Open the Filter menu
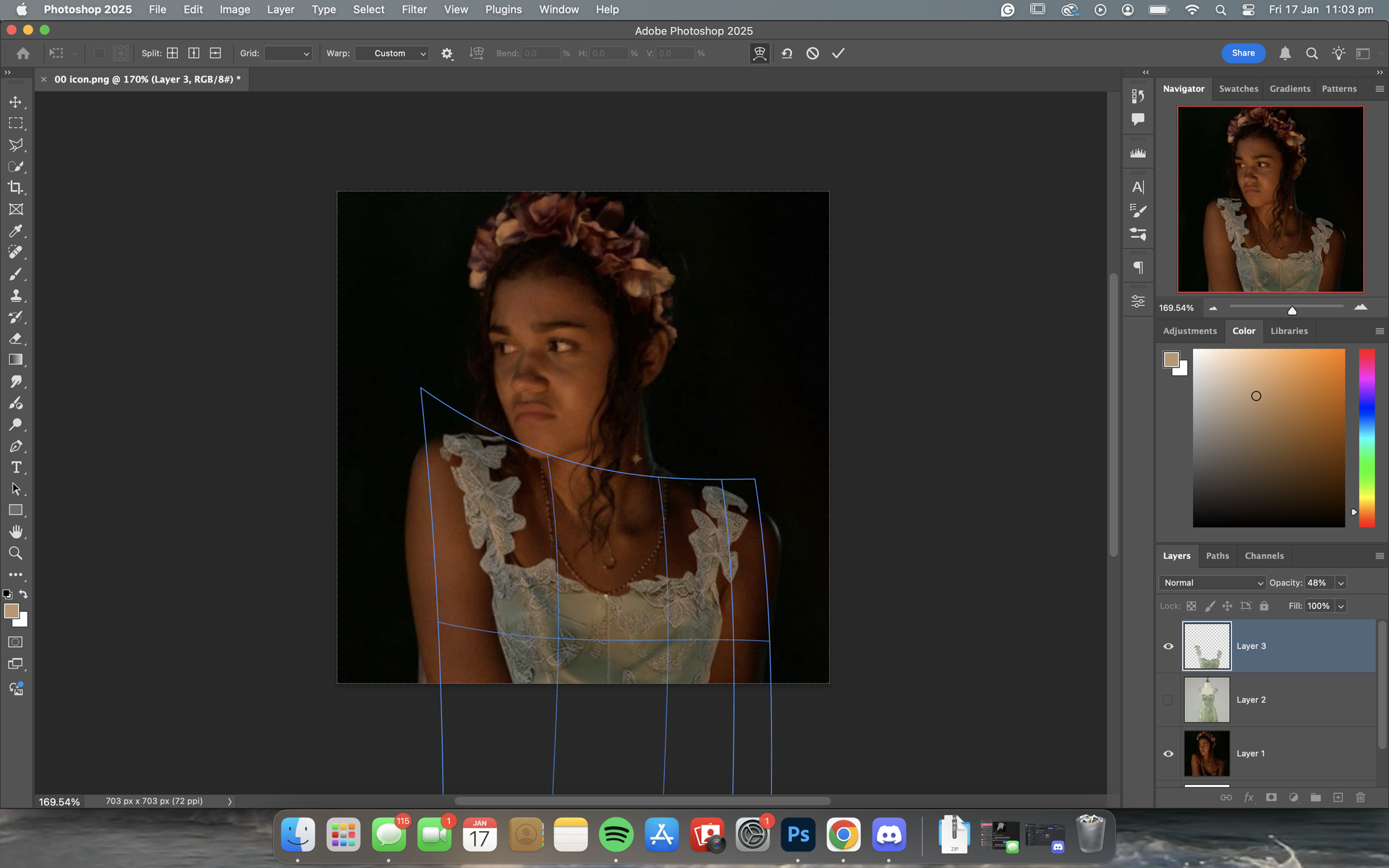Viewport: 1389px width, 868px height. (414, 9)
